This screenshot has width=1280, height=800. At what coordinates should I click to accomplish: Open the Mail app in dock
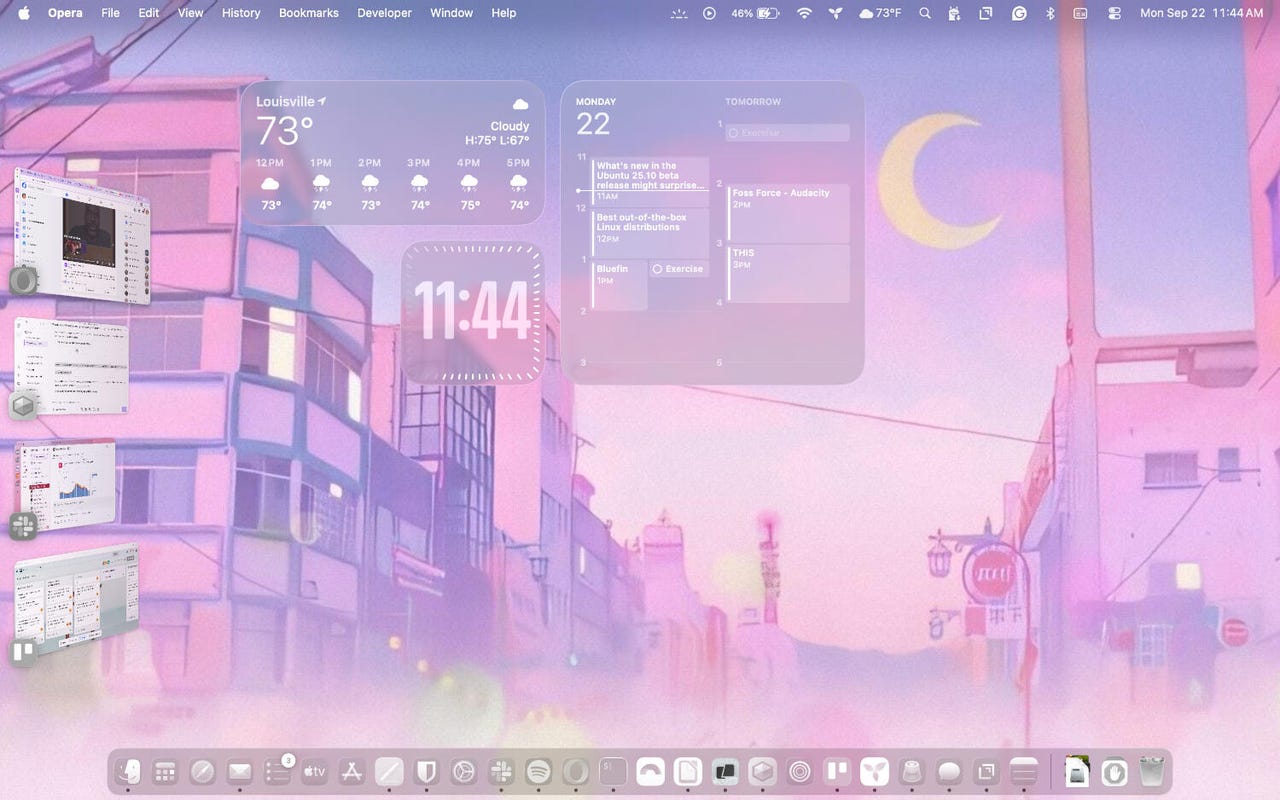[x=239, y=771]
